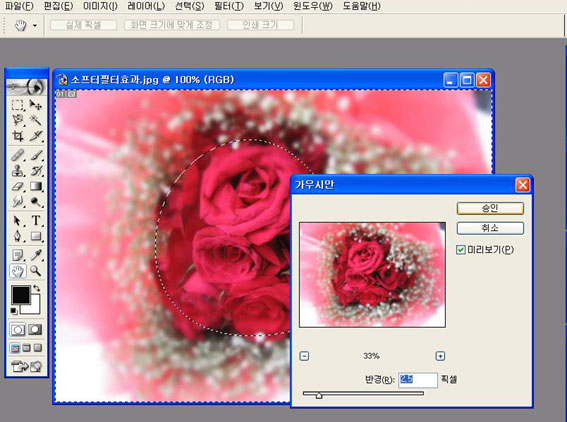Select the Type tool
The height and width of the screenshot is (422, 567).
click(35, 220)
